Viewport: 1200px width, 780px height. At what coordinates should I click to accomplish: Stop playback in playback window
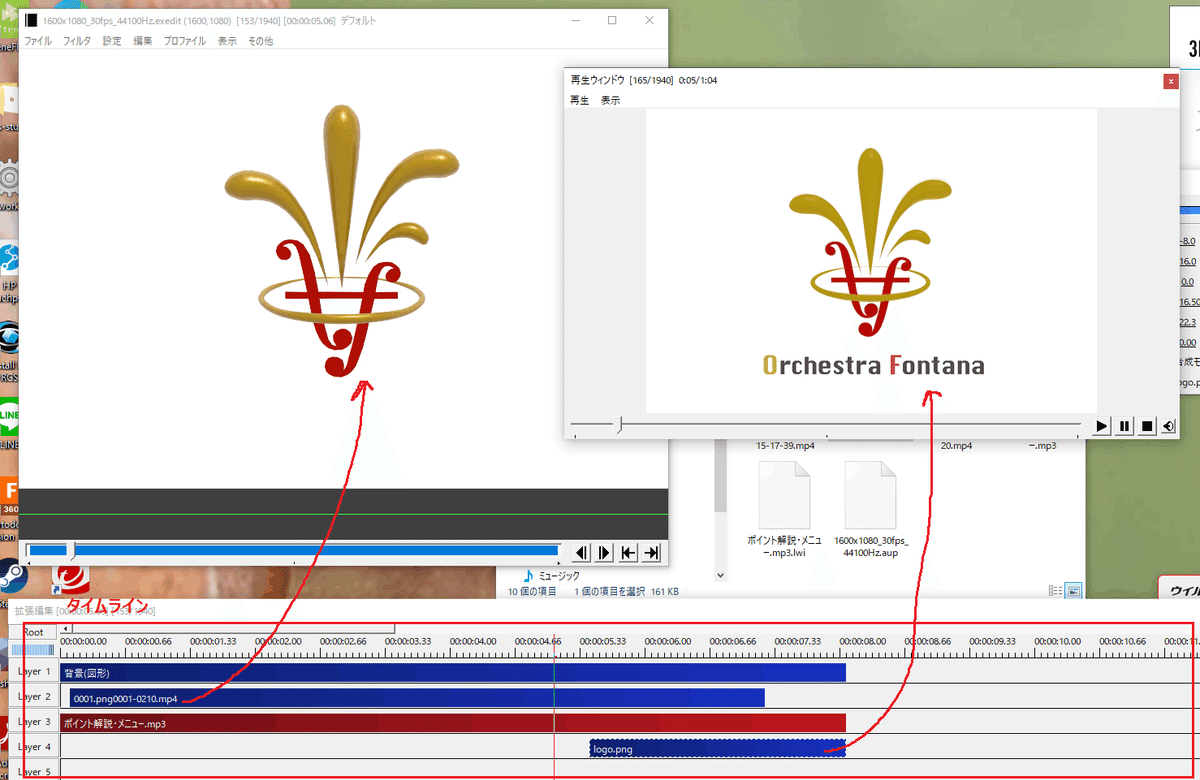coord(1147,426)
